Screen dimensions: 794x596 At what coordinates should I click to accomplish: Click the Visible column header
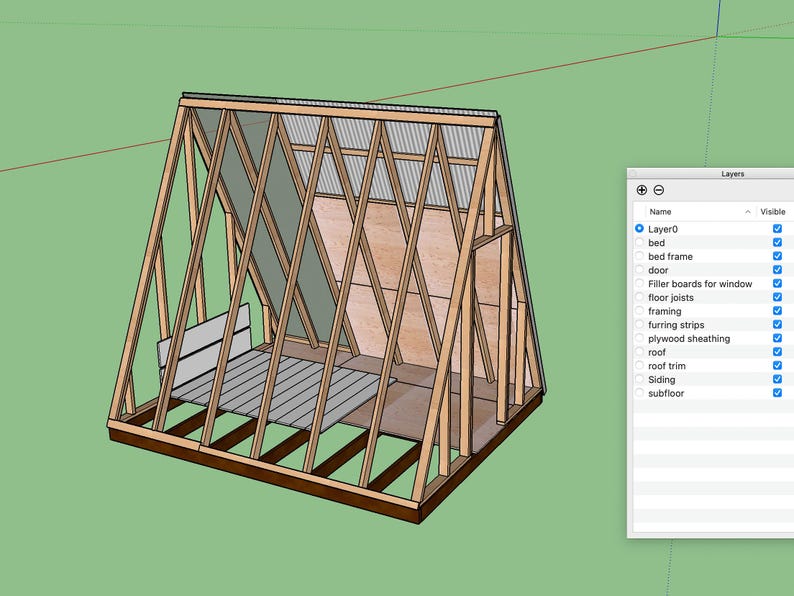pyautogui.click(x=773, y=212)
